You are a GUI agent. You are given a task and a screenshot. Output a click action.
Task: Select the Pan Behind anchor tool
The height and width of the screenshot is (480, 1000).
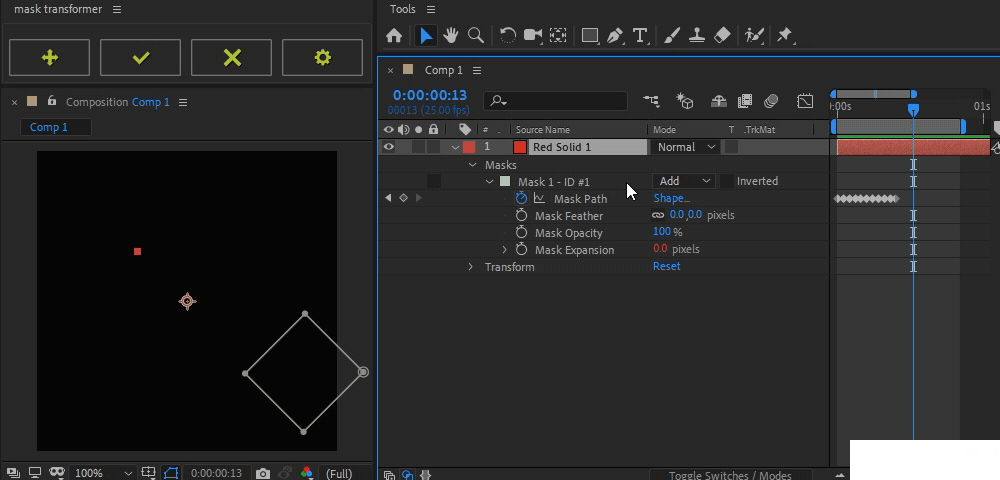coord(558,35)
